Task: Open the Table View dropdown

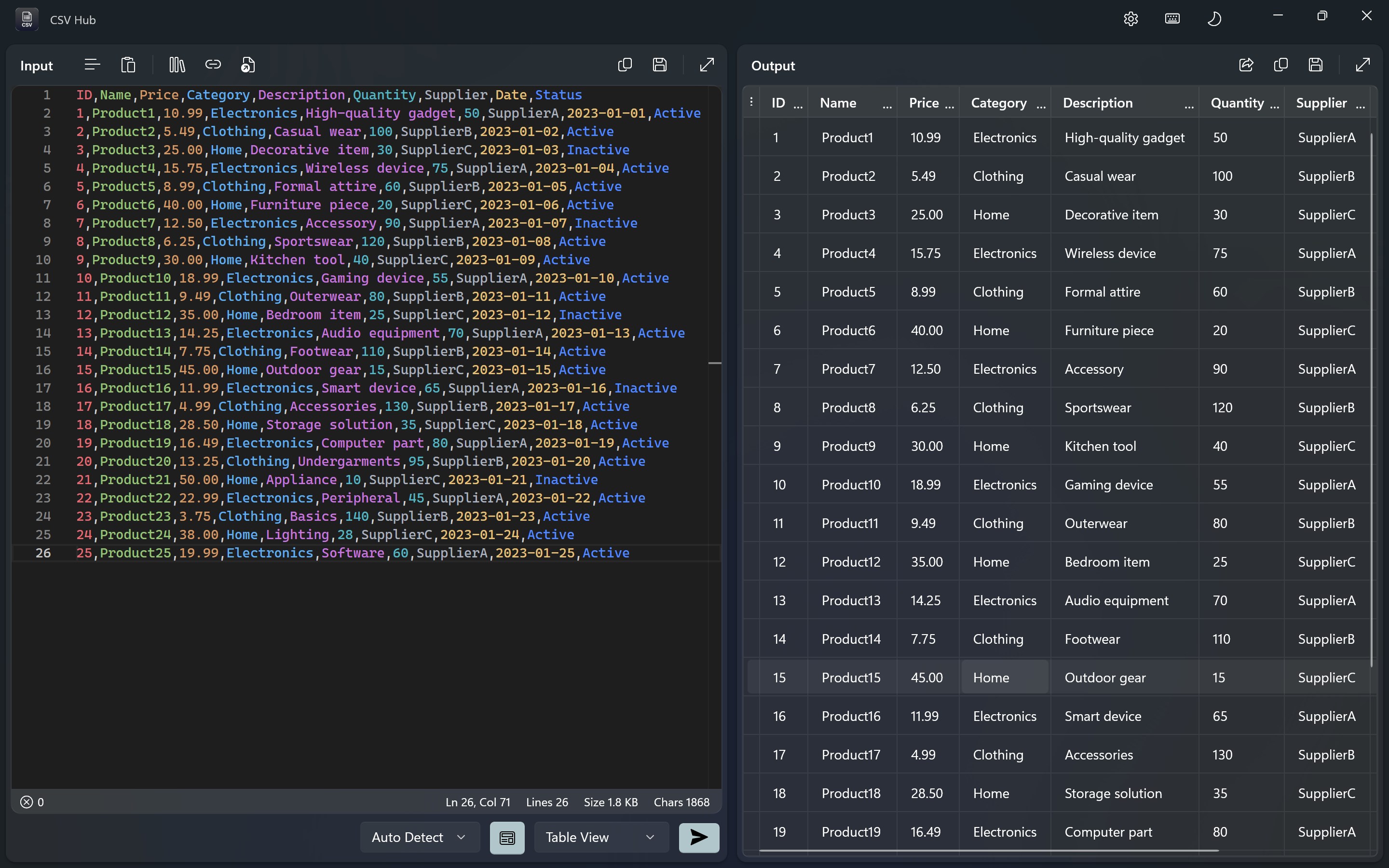Action: point(600,837)
